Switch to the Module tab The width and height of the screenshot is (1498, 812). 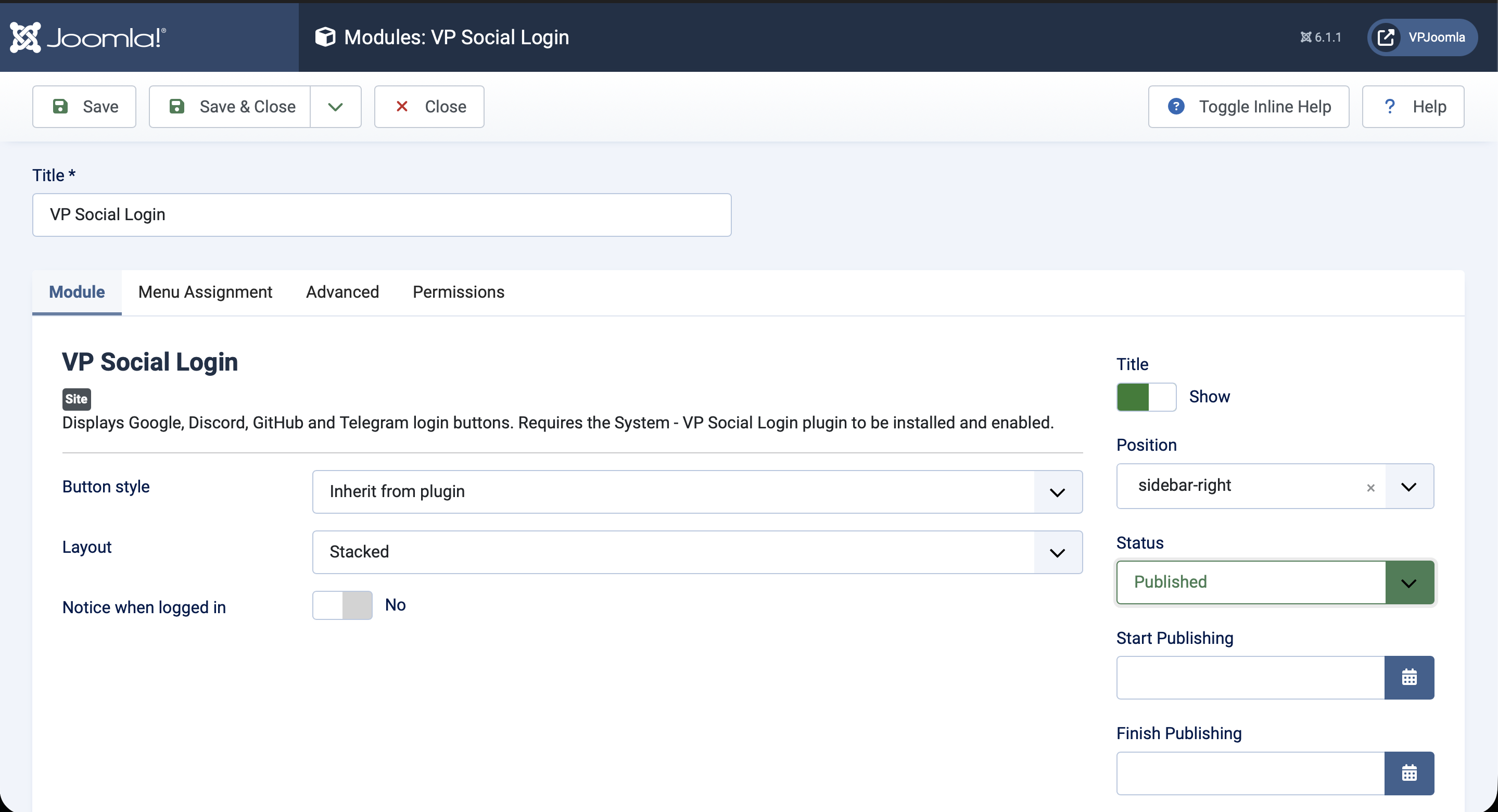(77, 292)
